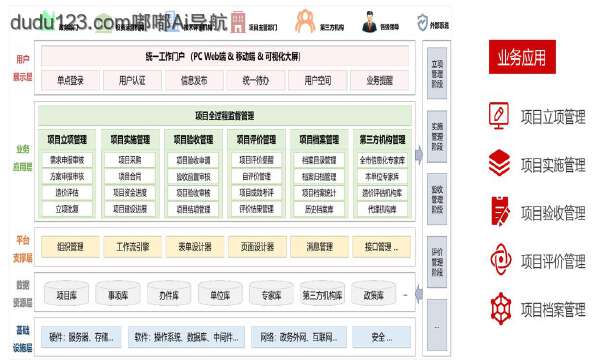600x360 pixels.
Task: Select the 项目实施管理 layers icon
Action: point(499,163)
